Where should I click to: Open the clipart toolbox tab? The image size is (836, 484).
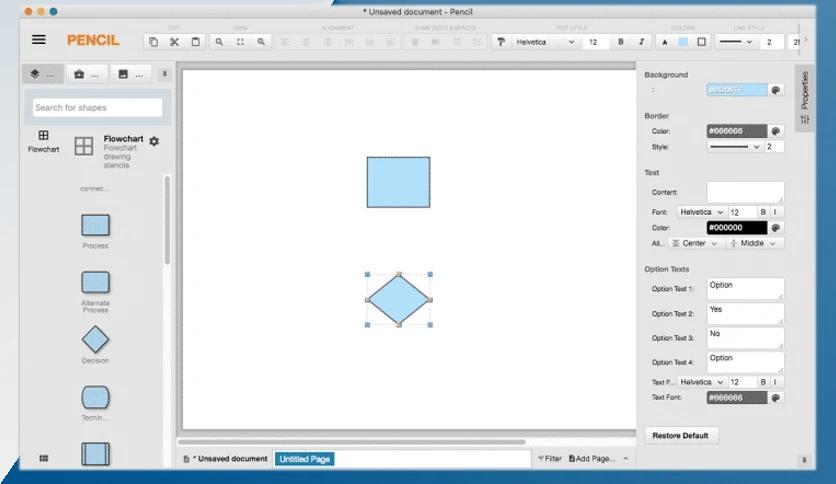point(86,74)
